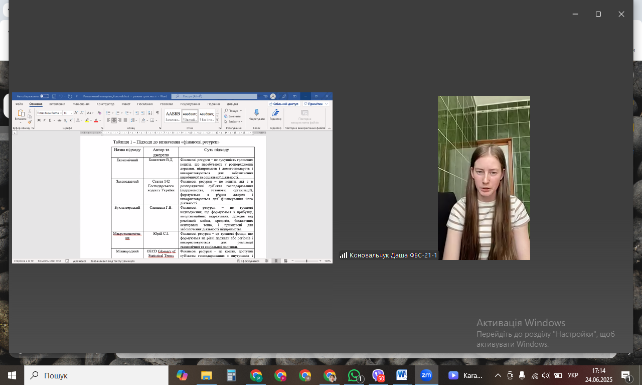Toggle the AutoSave switch in the Word title bar
Screen dimensions: 643x386
tap(45, 96)
